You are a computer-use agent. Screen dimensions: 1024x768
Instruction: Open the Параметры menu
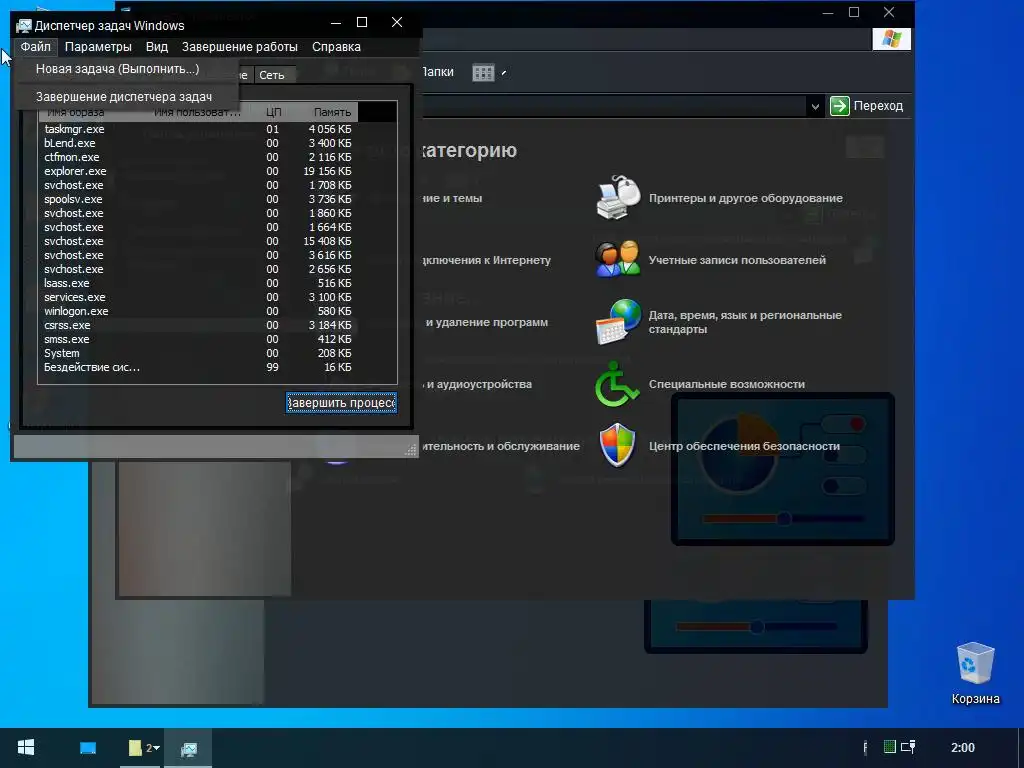pos(98,47)
